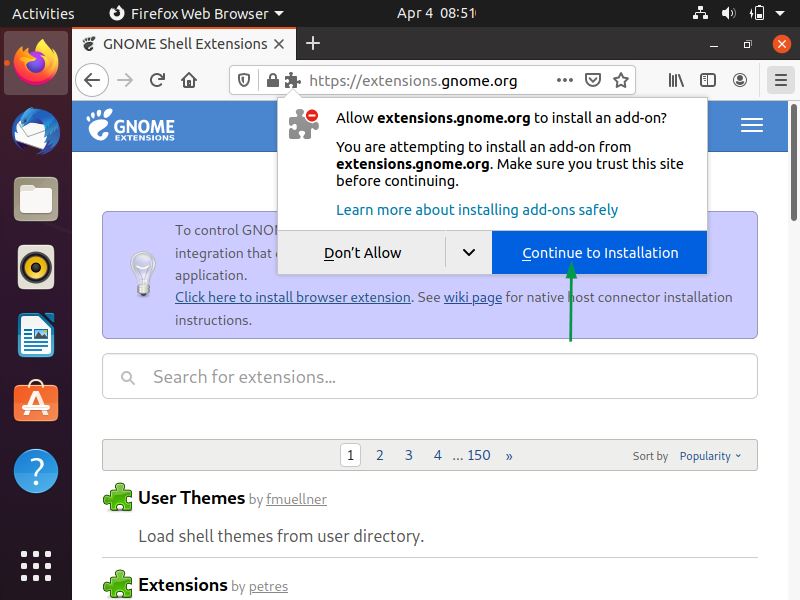Viewport: 800px width, 600px height.
Task: Show Applications grid
Action: tap(36, 566)
